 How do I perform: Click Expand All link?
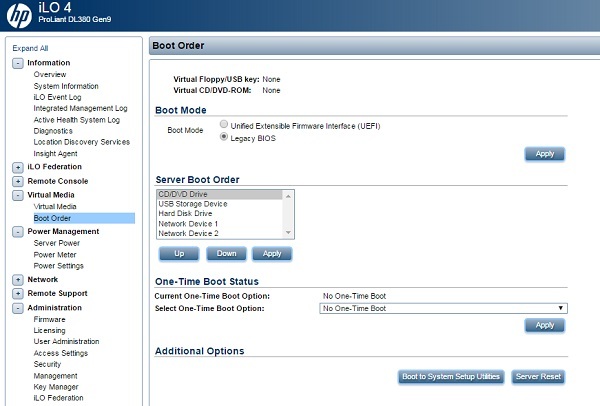30,48
